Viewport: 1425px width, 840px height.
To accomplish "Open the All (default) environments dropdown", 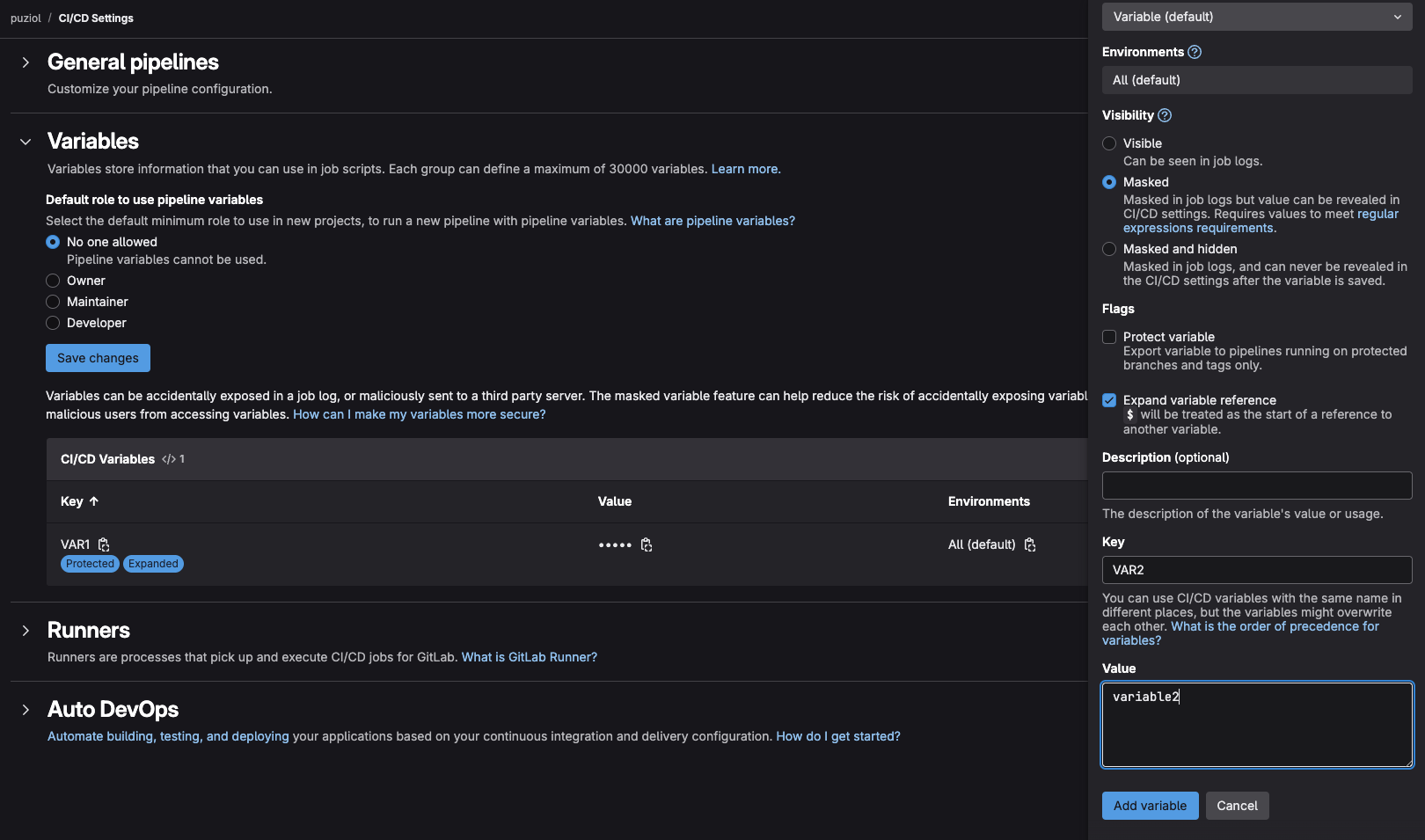I will tap(1256, 80).
